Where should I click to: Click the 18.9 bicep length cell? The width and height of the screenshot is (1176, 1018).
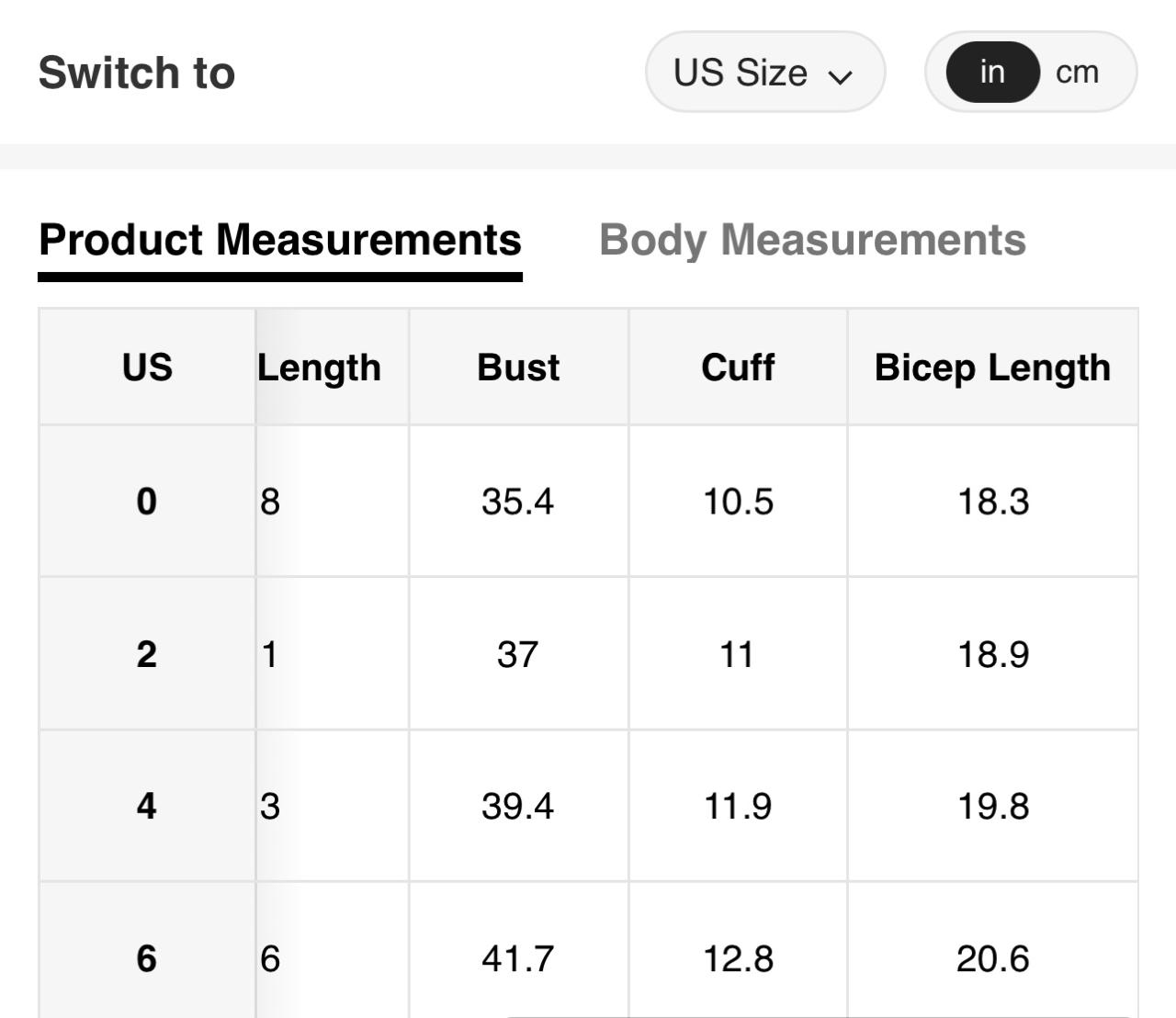click(x=992, y=654)
